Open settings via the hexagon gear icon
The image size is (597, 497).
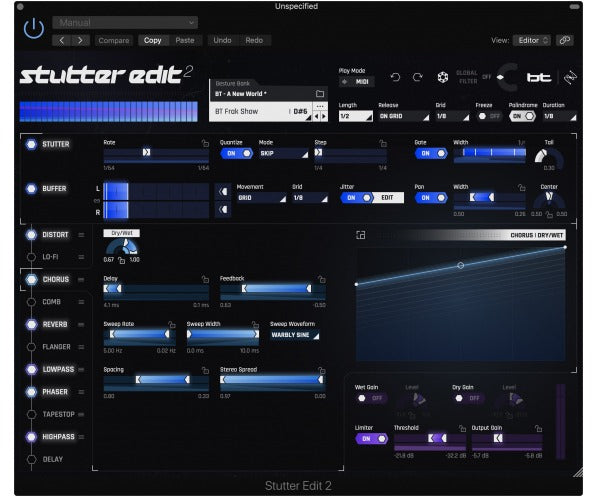(442, 77)
